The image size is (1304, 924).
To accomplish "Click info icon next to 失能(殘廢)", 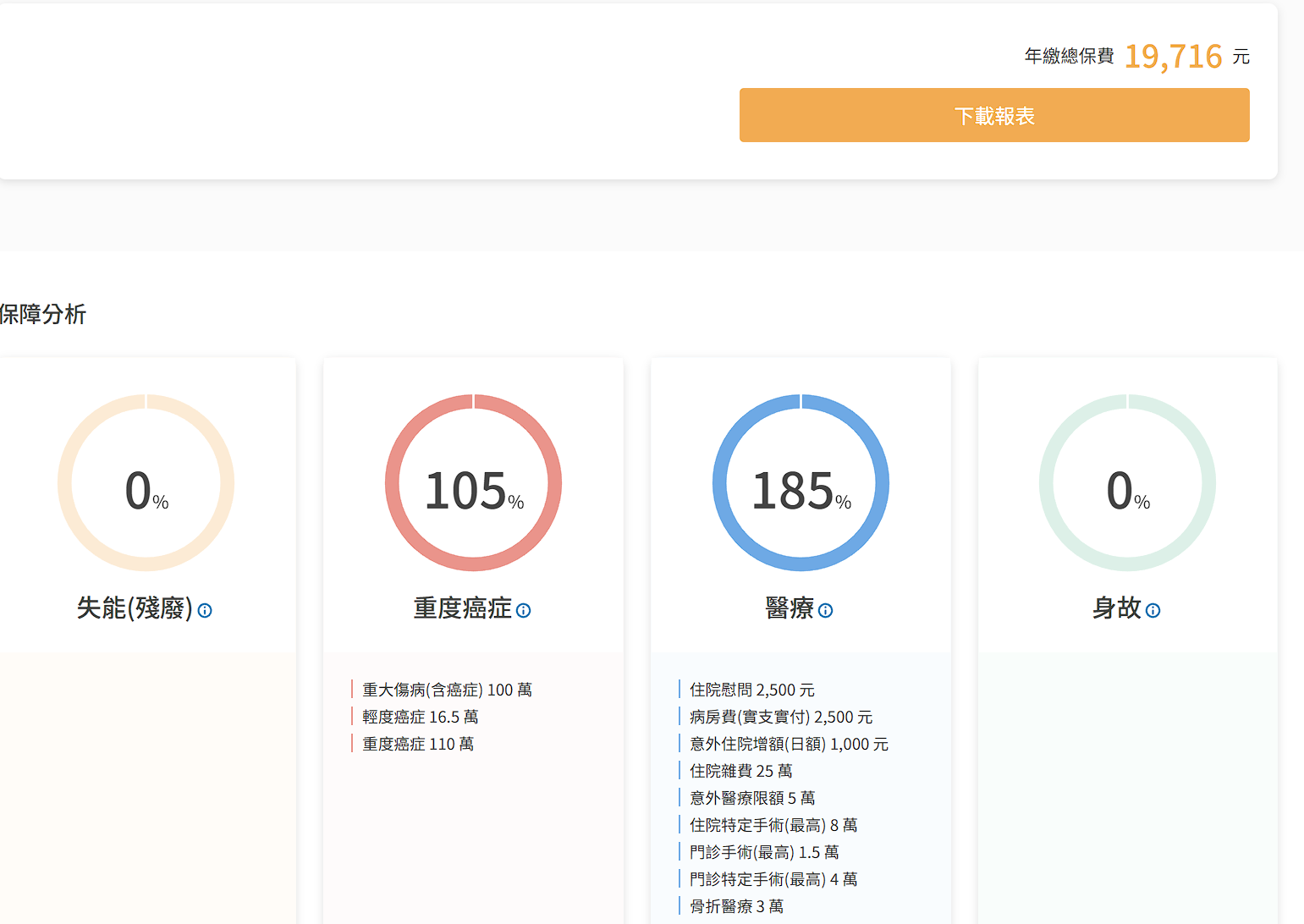I will click(x=205, y=610).
